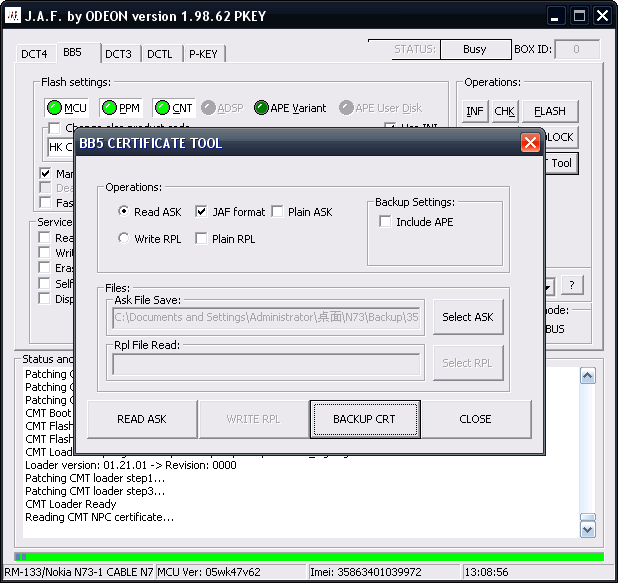The image size is (618, 583).
Task: Click the disabled WRITE RPL button
Action: pos(253,419)
